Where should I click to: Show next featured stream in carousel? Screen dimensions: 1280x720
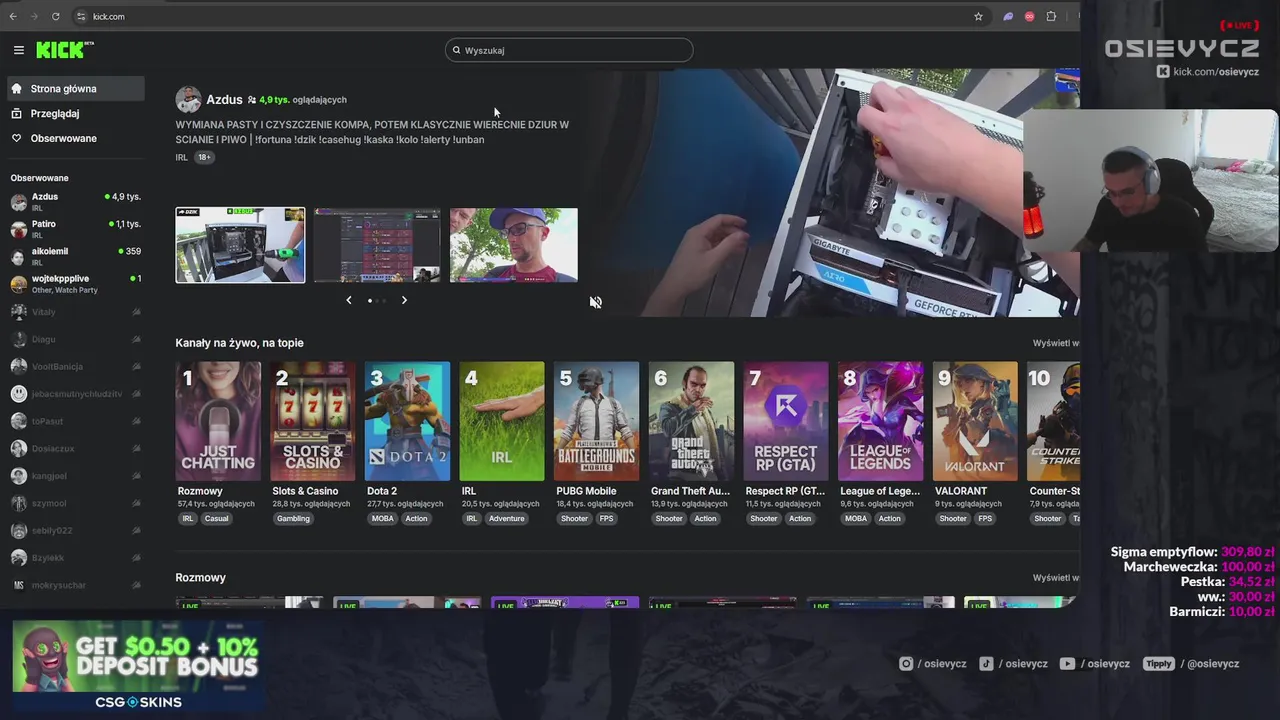click(x=404, y=300)
